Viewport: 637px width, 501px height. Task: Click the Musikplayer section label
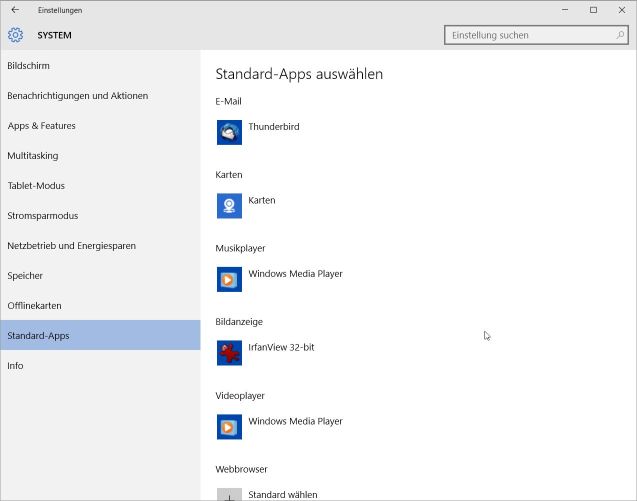coord(240,248)
